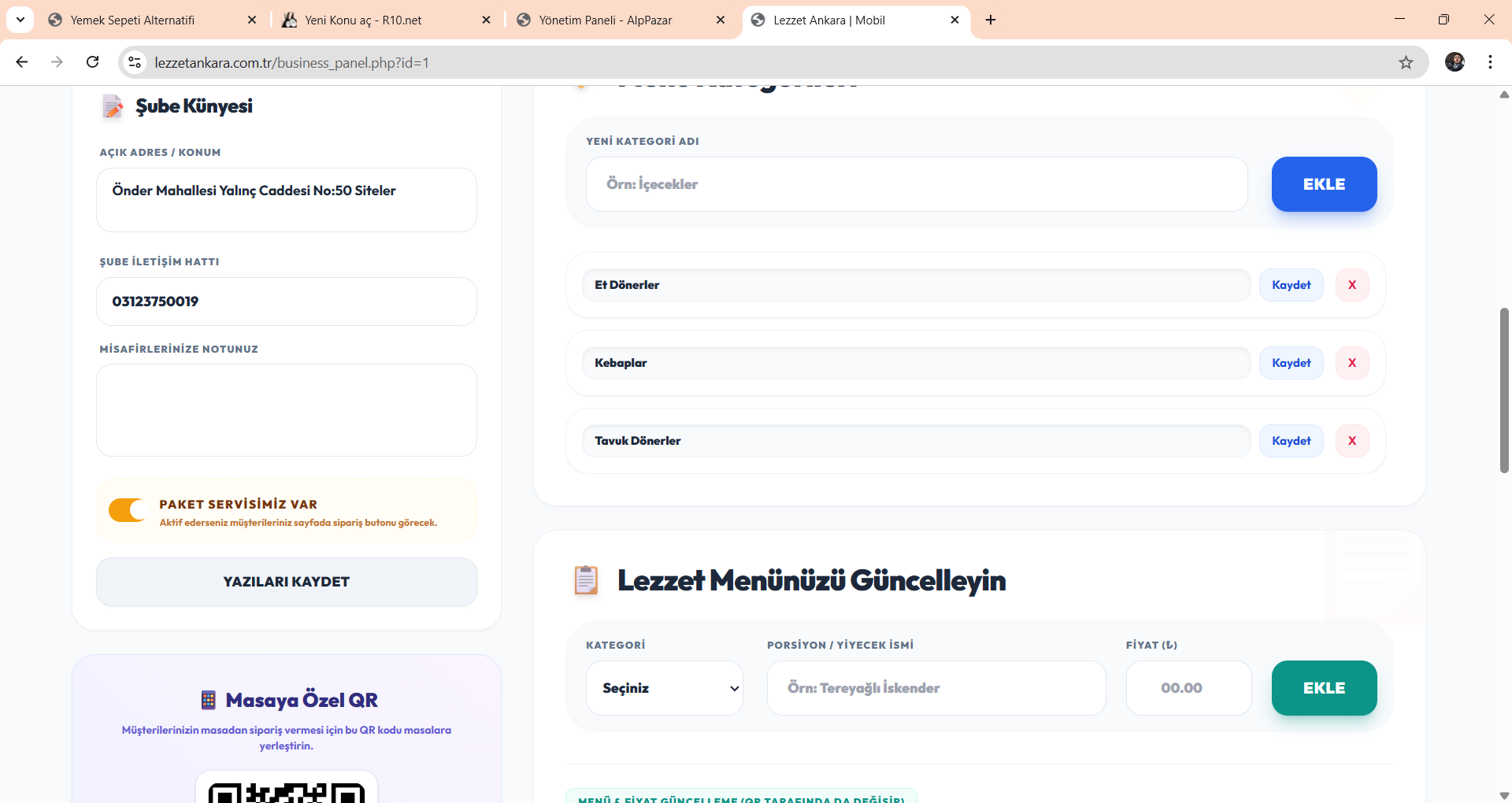This screenshot has width=1512, height=803.
Task: Open Chrome three-dot menu
Action: coord(1490,62)
